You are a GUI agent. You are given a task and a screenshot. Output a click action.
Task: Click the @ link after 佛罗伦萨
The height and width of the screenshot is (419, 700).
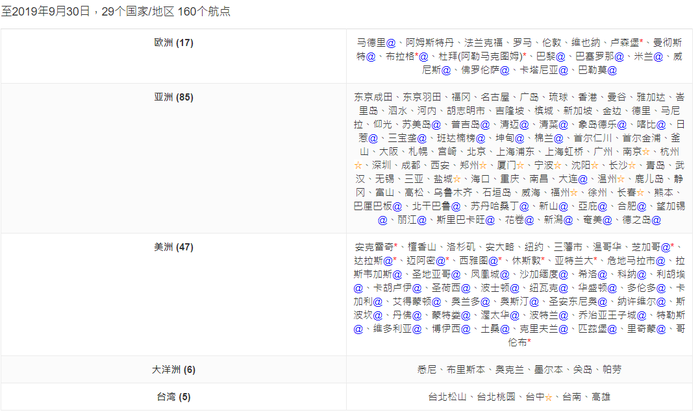pyautogui.click(x=504, y=71)
